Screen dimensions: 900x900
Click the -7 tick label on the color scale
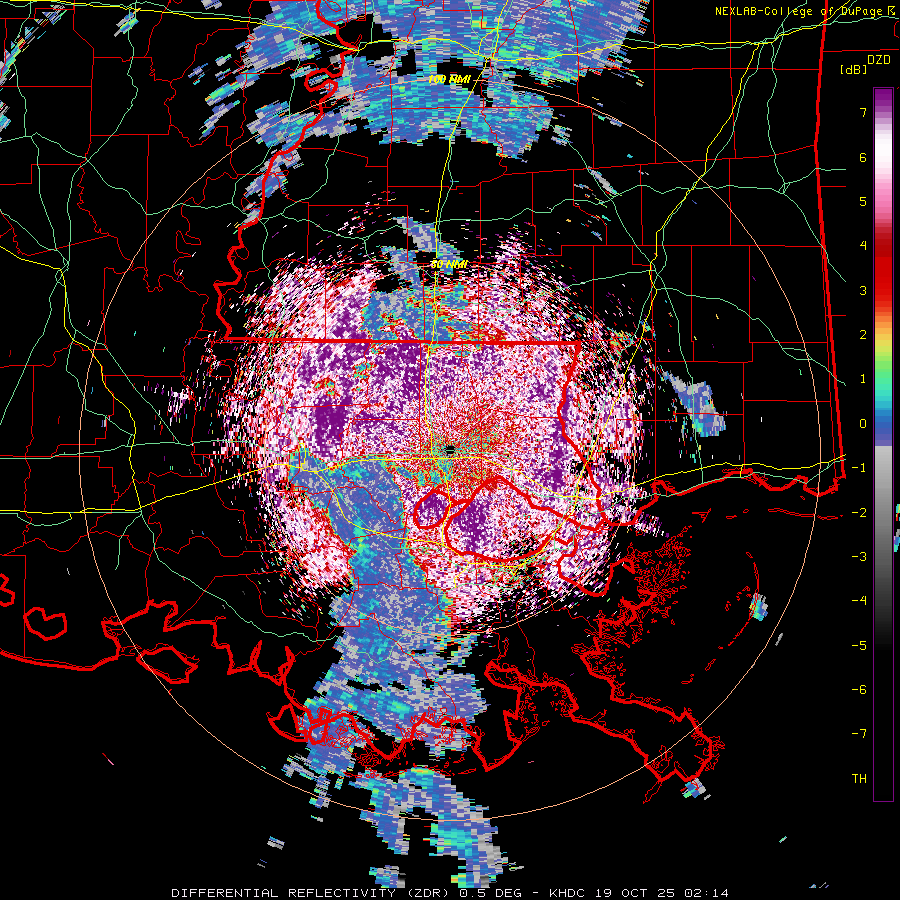859,734
